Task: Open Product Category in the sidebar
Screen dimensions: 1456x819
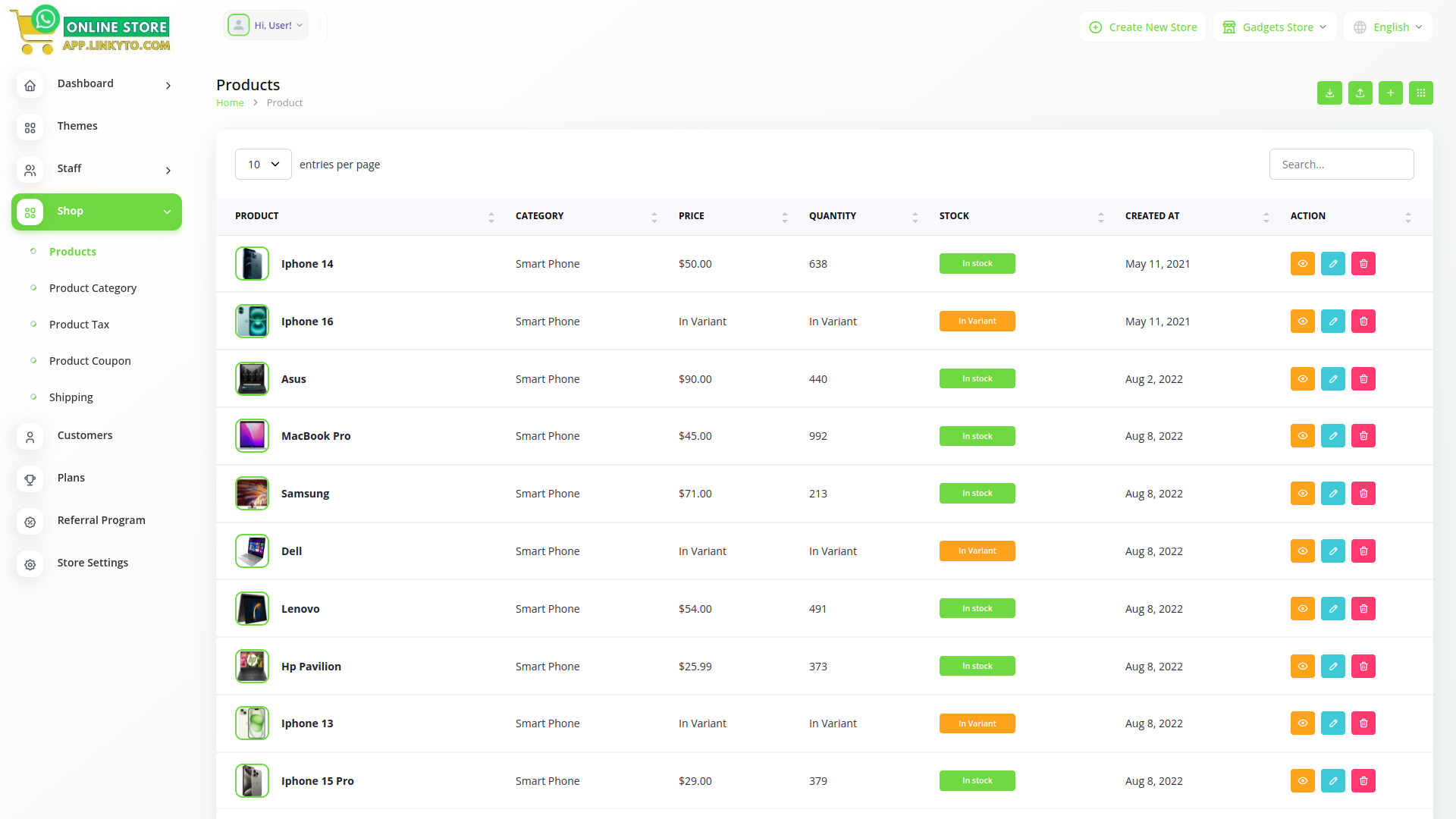Action: click(93, 288)
